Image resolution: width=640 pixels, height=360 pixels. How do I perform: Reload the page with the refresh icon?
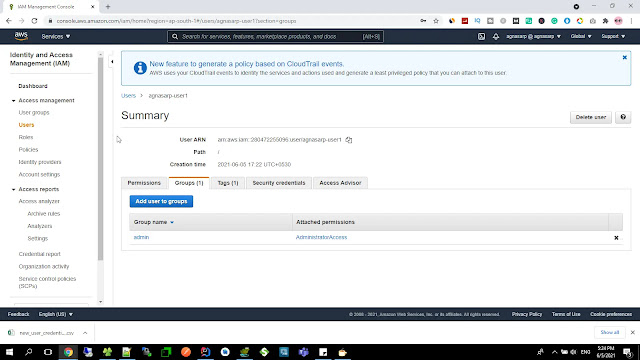coord(34,21)
